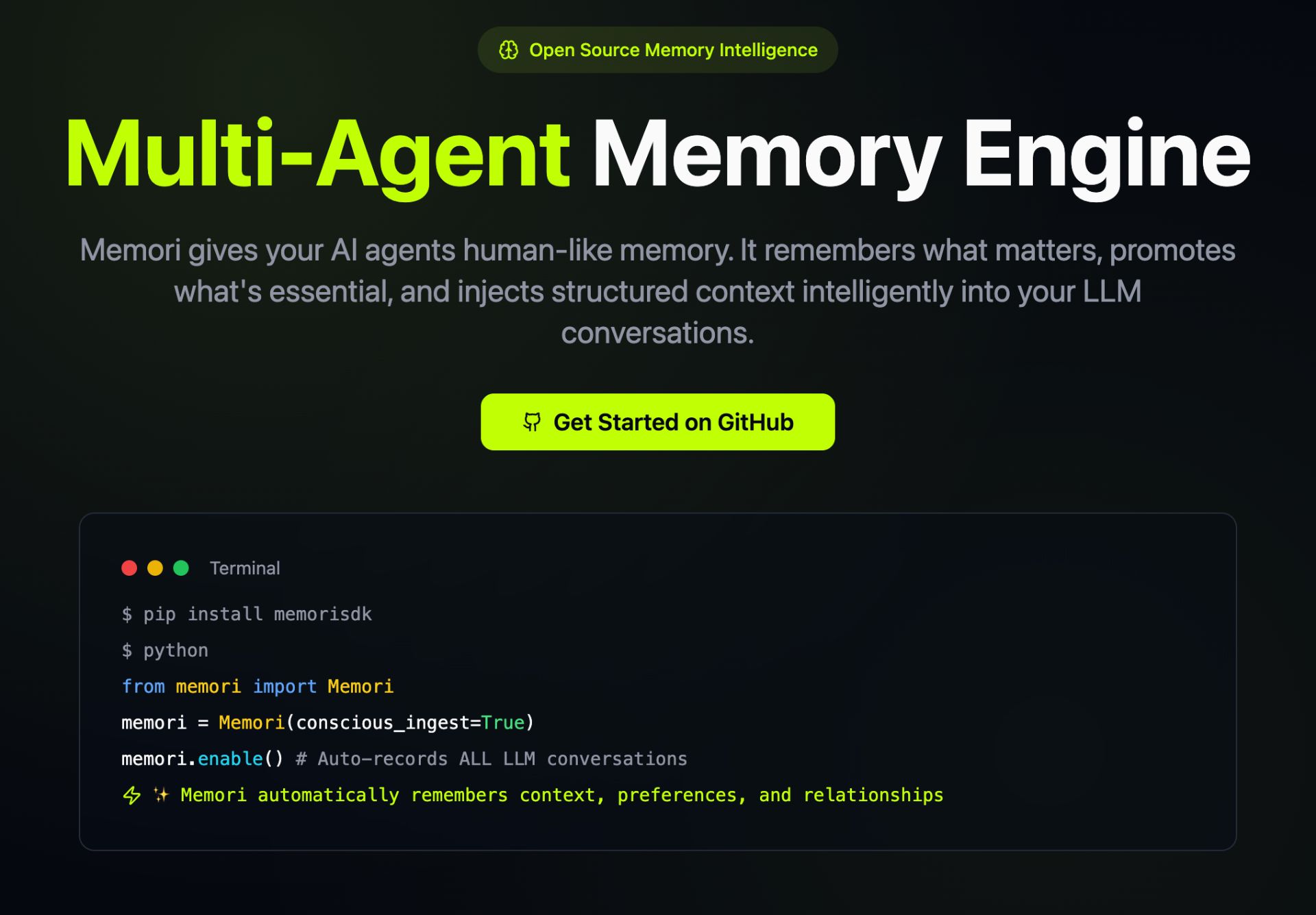Click the Terminal title label
This screenshot has width=1316, height=915.
[x=245, y=568]
